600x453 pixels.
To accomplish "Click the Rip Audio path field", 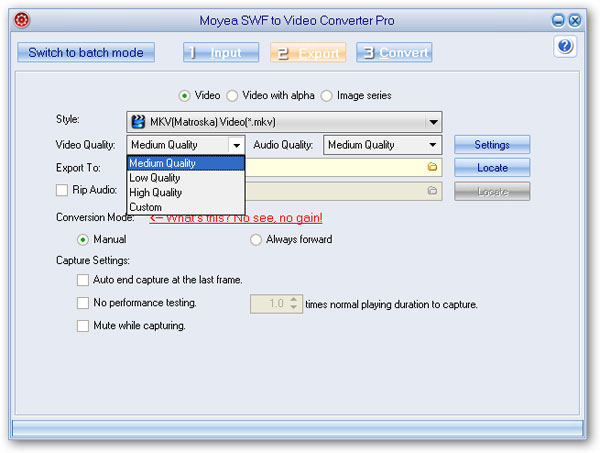I will pos(343,191).
